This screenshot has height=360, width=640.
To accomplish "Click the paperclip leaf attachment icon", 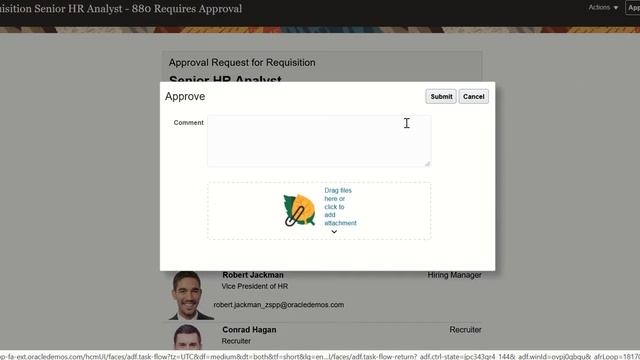I will pos(300,210).
